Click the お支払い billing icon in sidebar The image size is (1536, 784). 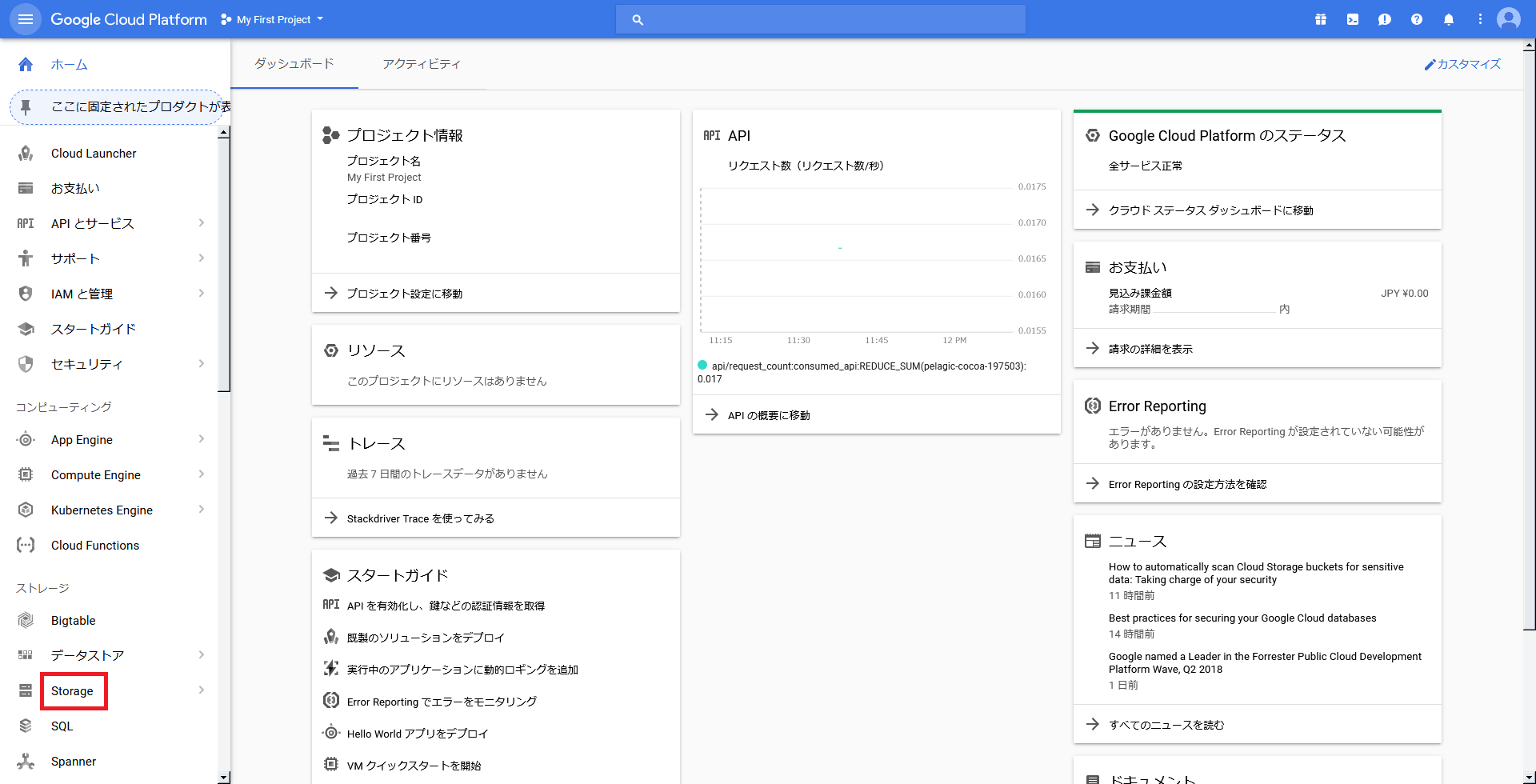tap(26, 188)
